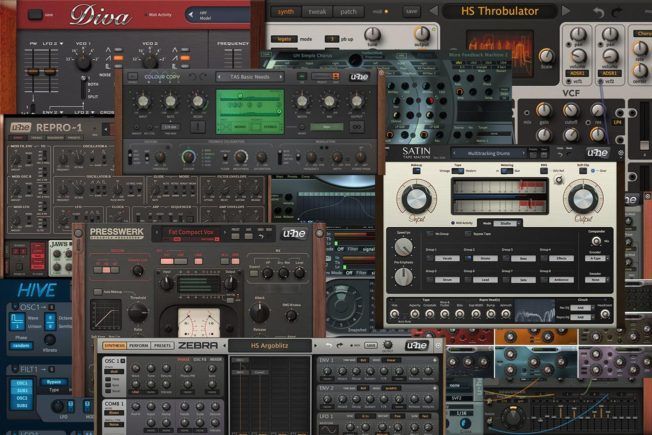Toggle the Group 2 checkbox in Satin

(x=468, y=258)
